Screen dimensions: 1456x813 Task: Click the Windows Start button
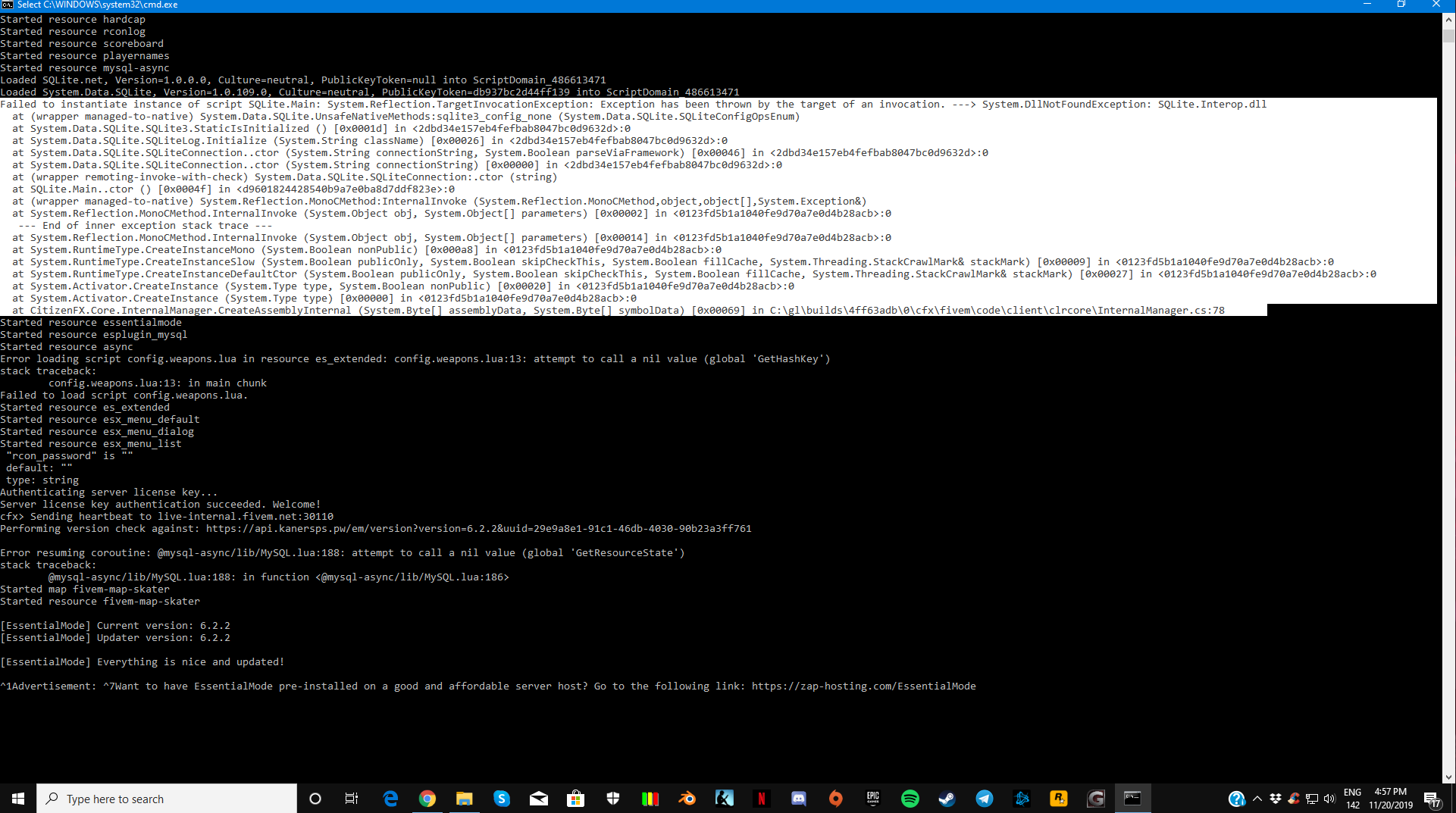pos(18,799)
